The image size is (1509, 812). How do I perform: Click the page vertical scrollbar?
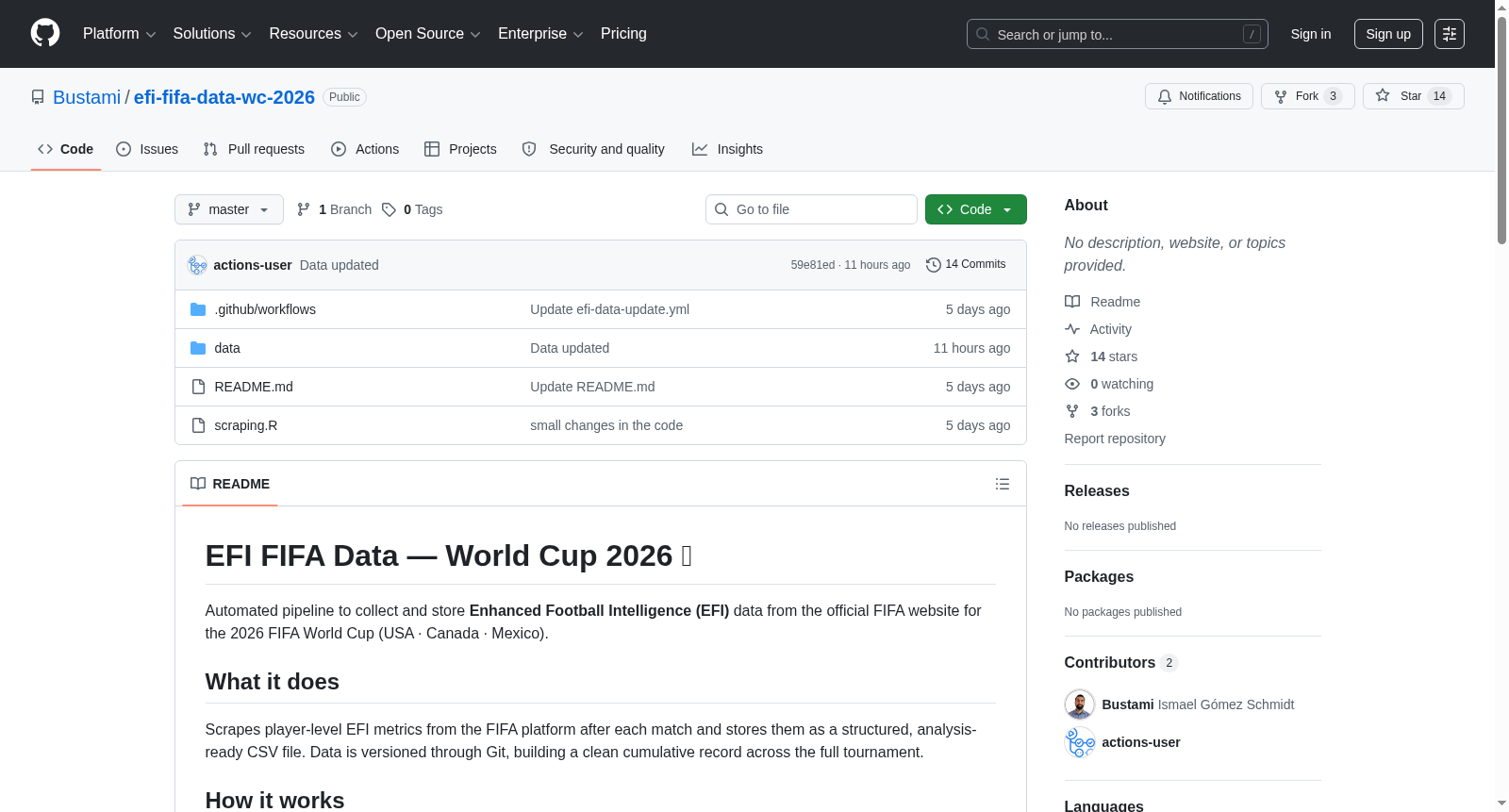[x=1501, y=406]
